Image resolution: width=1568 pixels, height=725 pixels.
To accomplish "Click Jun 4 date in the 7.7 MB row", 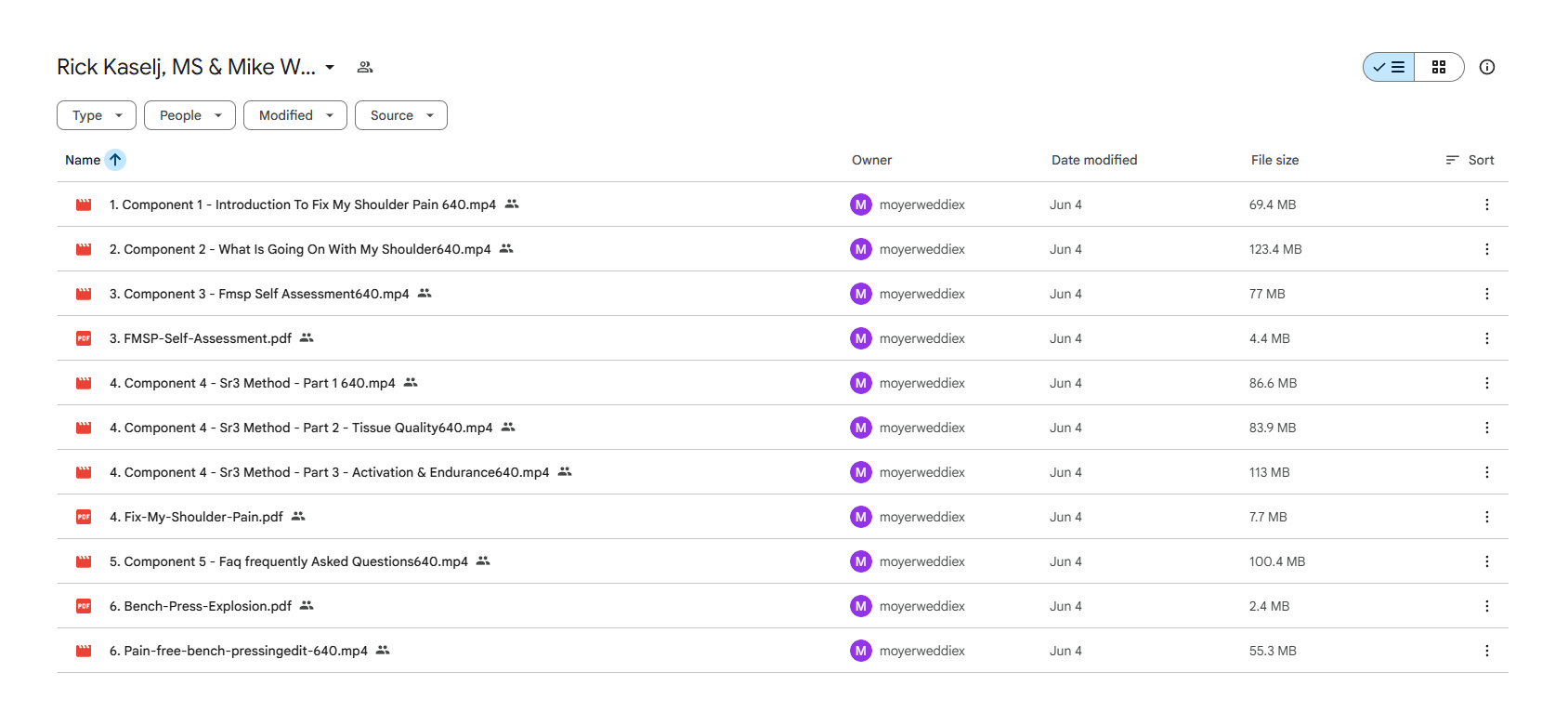I will [1065, 517].
